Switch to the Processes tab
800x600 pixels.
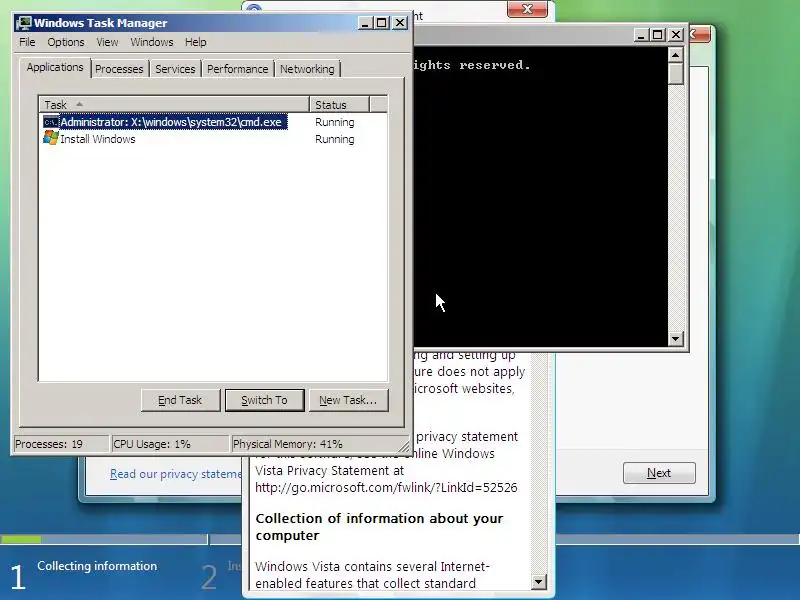tap(119, 69)
